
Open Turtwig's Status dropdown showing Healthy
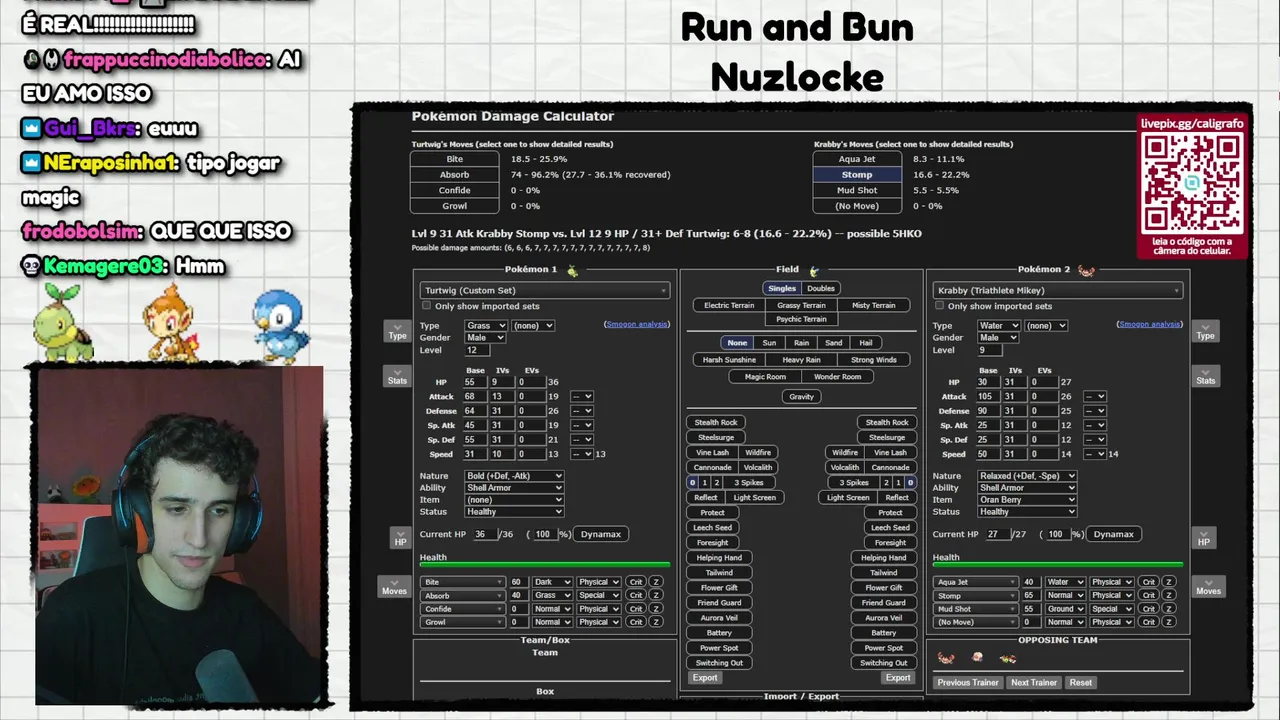click(x=514, y=512)
